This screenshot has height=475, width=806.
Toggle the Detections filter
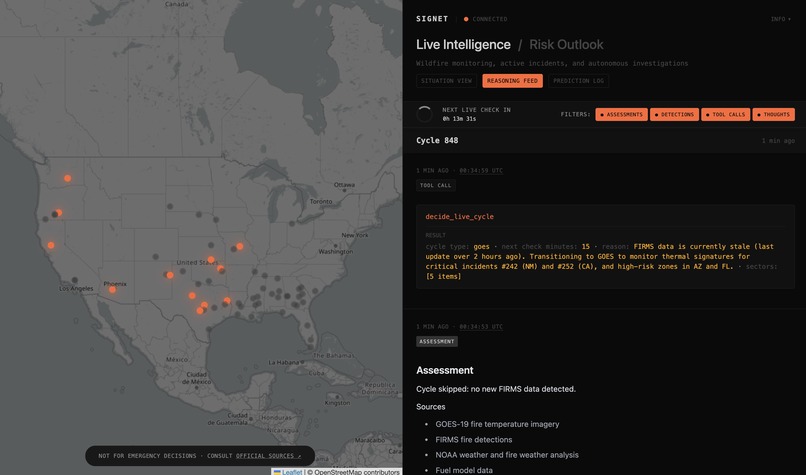(x=674, y=115)
